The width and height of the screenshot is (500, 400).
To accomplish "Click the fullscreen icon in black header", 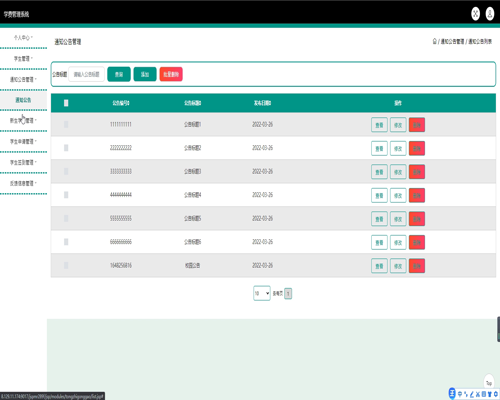I will [x=475, y=14].
